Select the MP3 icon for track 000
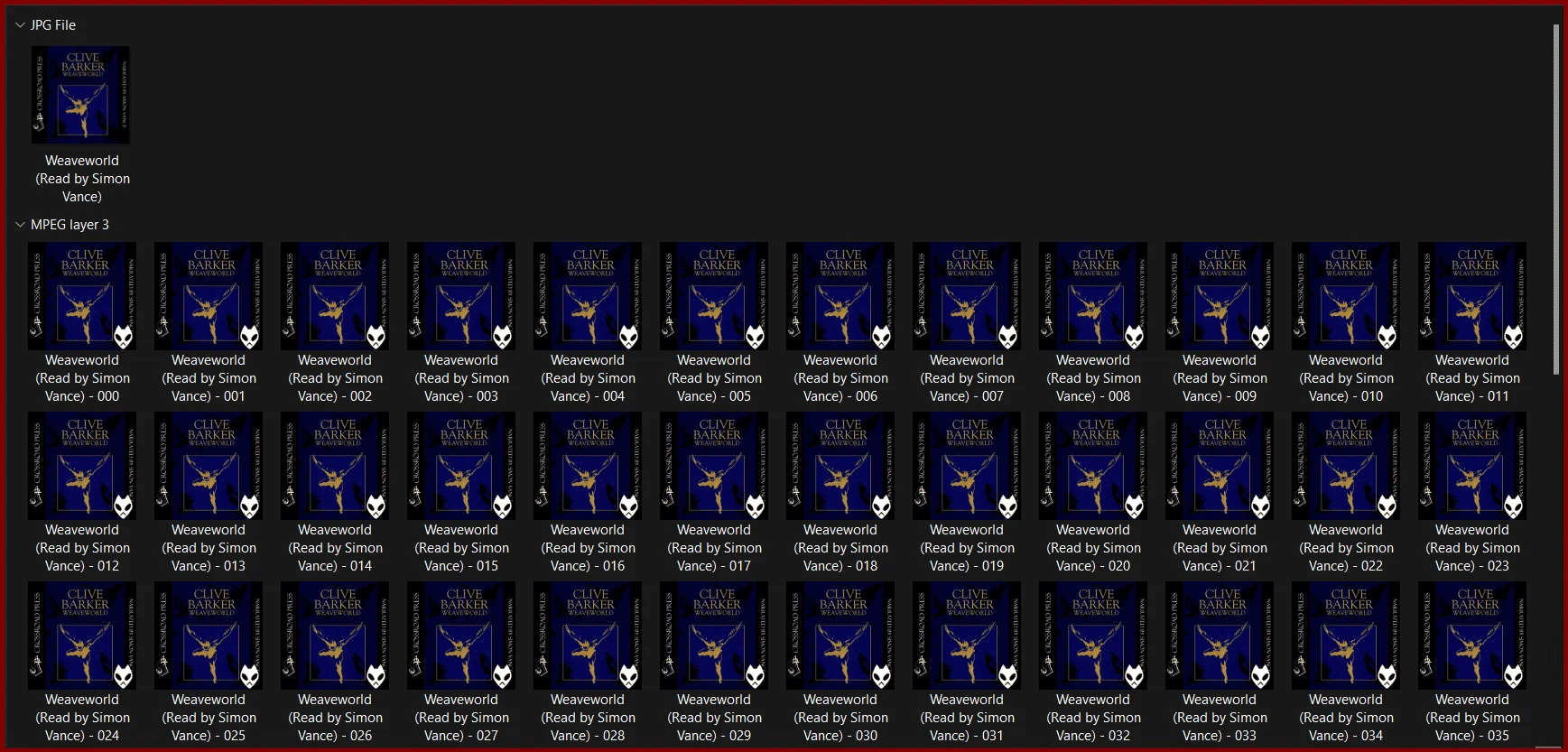1568x752 pixels. coord(82,296)
